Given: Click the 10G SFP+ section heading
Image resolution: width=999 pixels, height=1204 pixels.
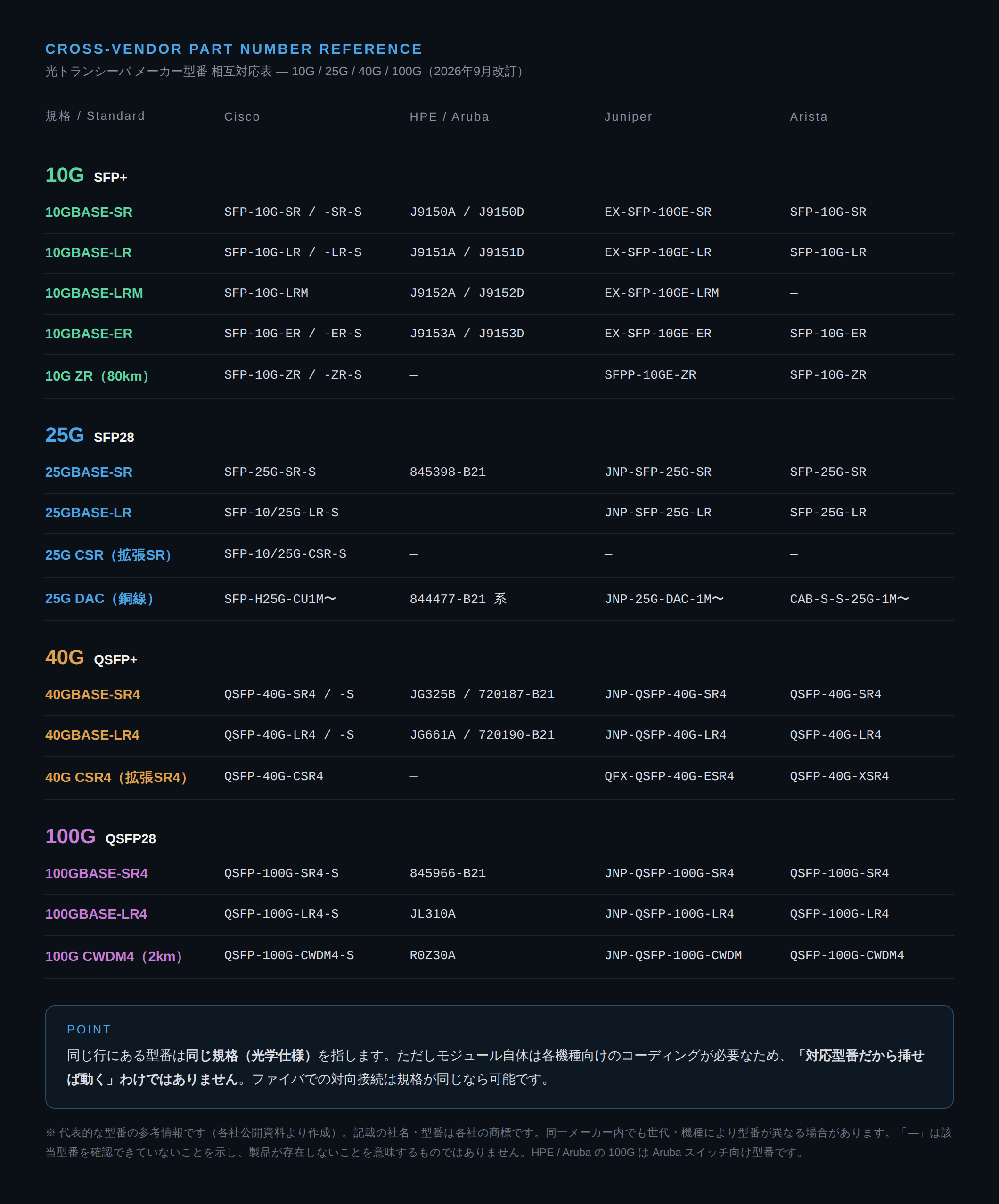Looking at the screenshot, I should (x=86, y=175).
